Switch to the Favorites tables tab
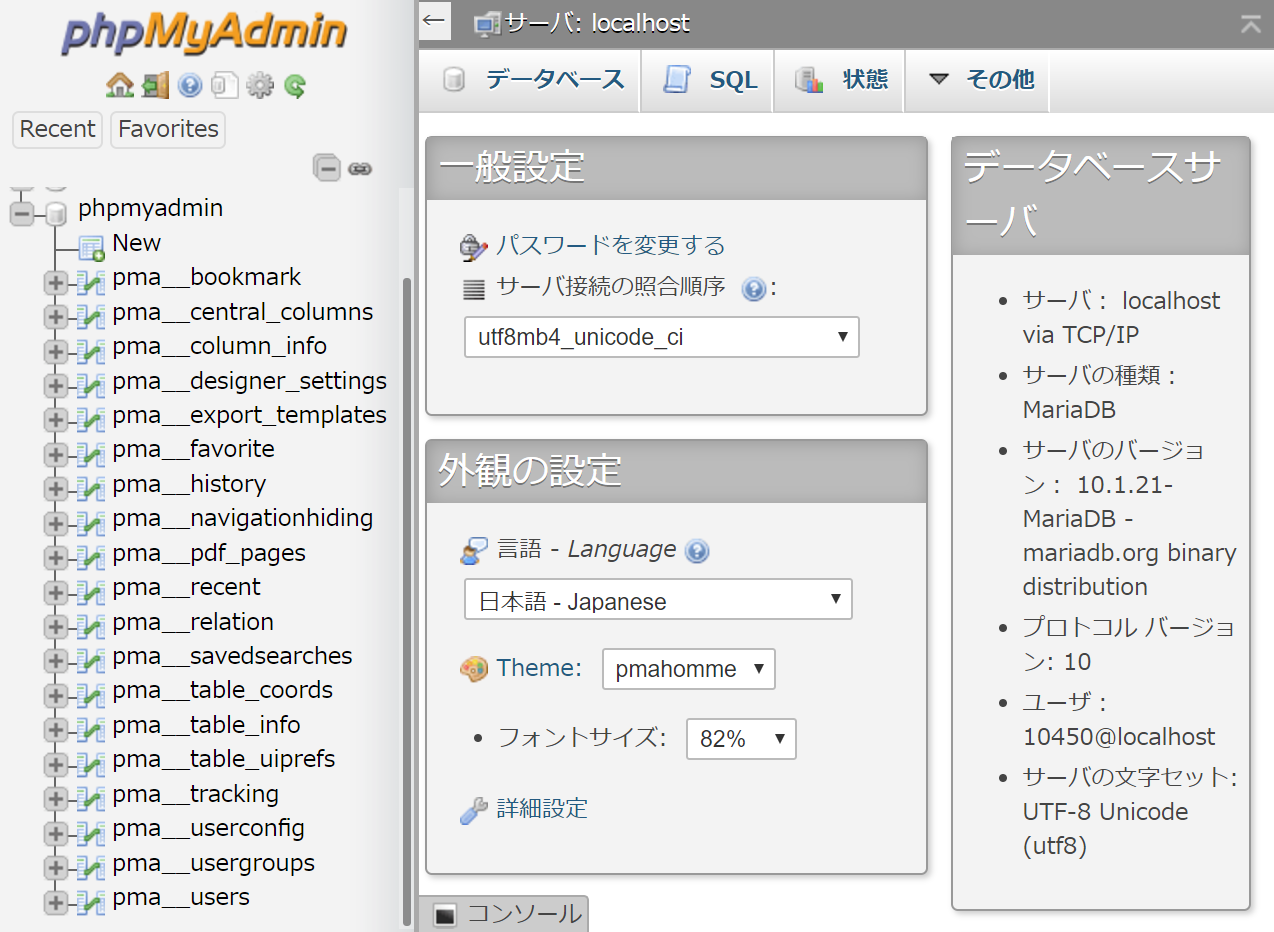 coord(168,129)
